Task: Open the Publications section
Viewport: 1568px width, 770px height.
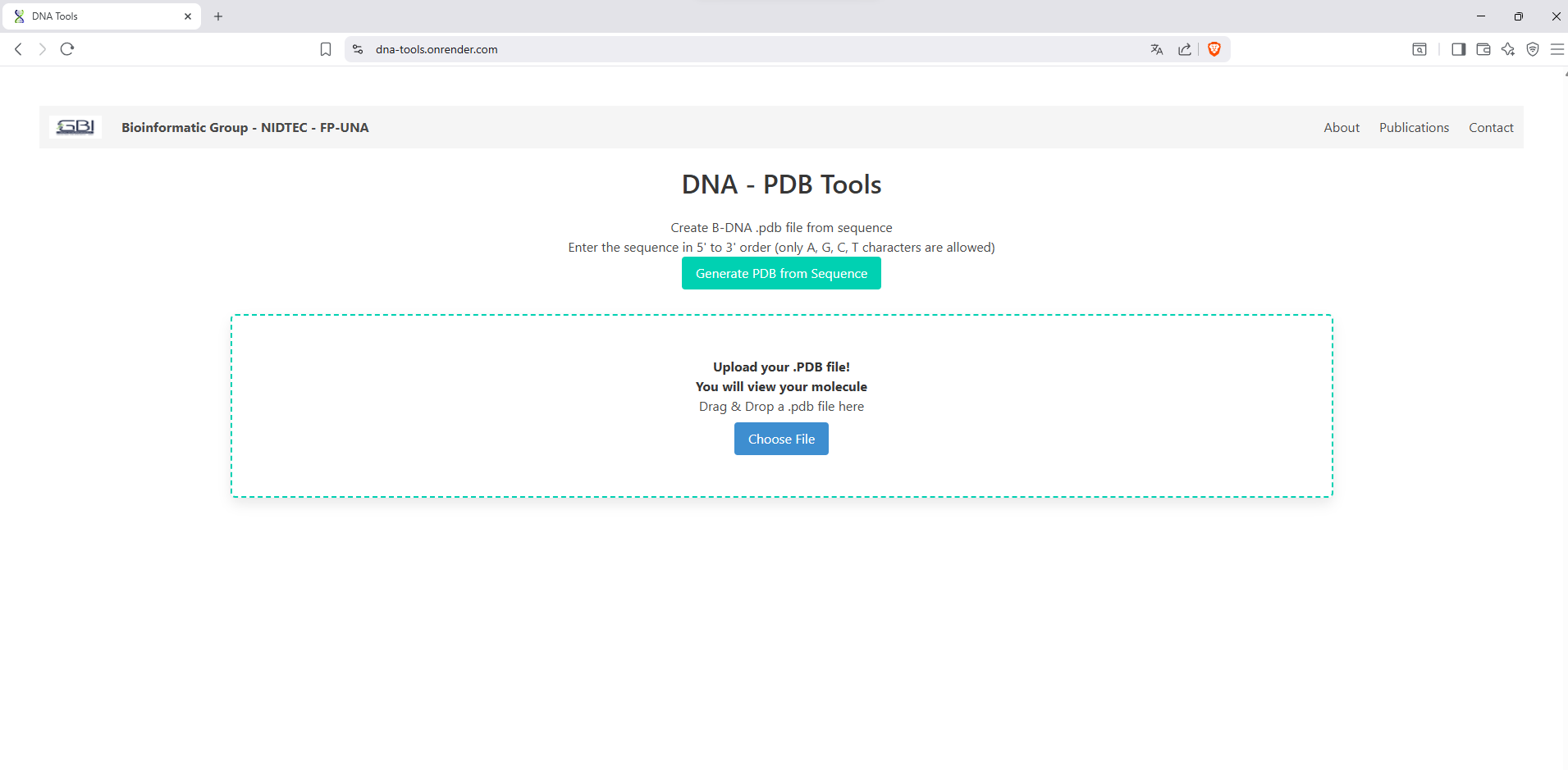Action: point(1413,127)
